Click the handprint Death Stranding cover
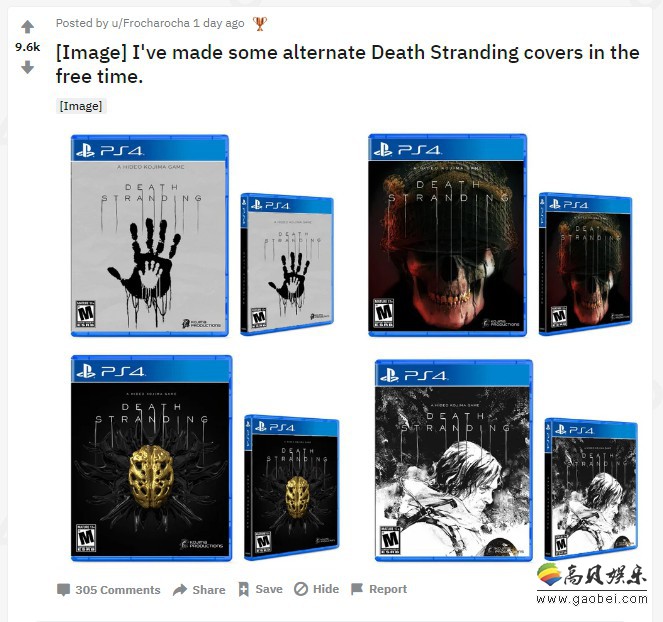The image size is (663, 622). pos(150,236)
